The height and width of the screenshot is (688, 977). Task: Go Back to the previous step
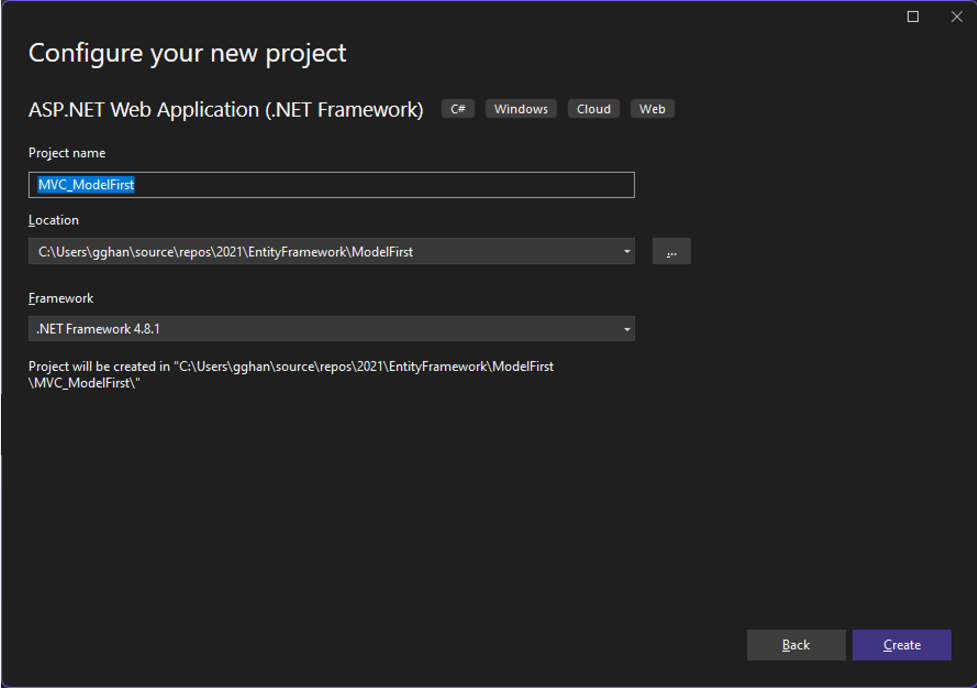click(x=796, y=645)
